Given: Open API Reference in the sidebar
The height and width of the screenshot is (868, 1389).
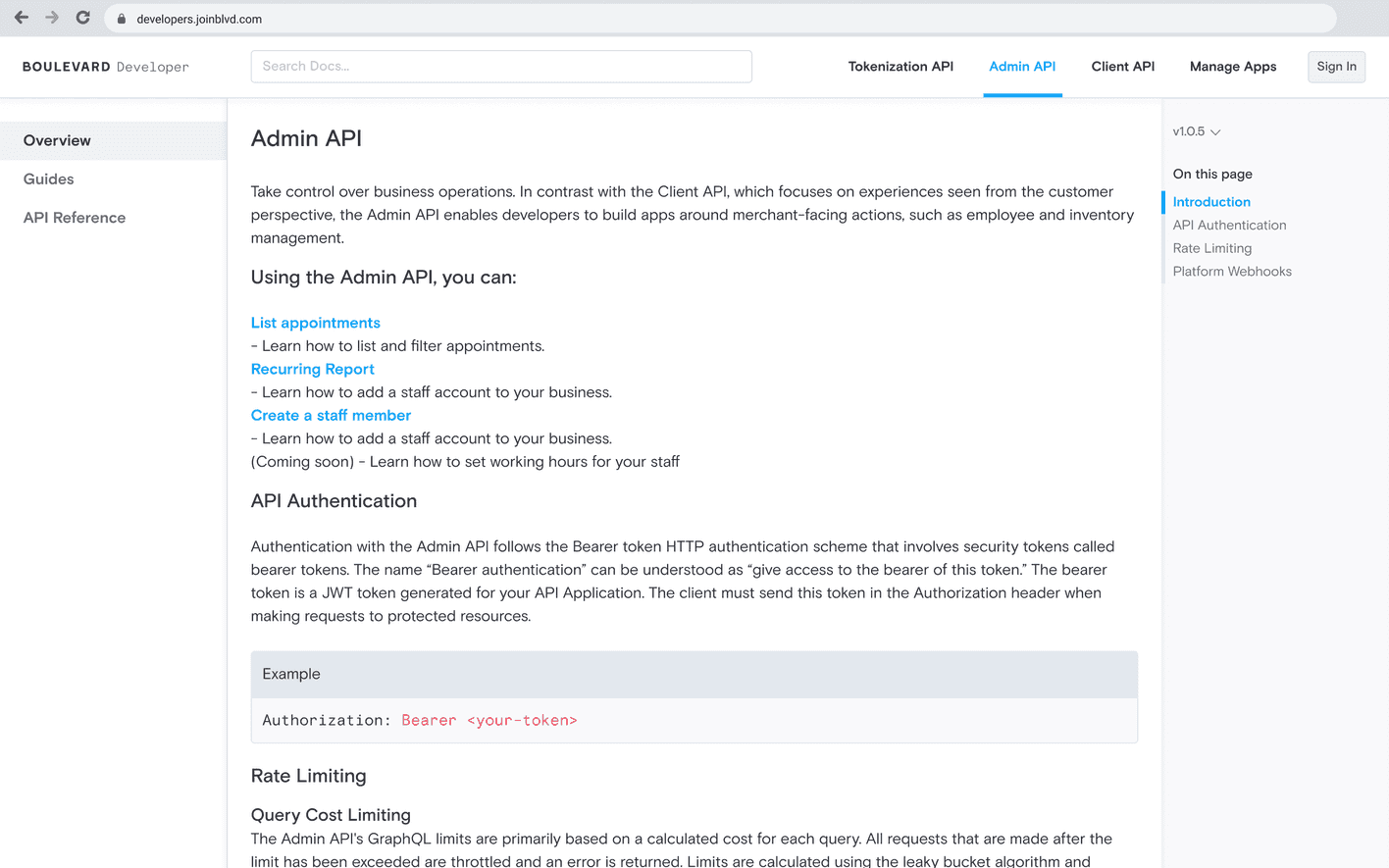Looking at the screenshot, I should point(75,218).
